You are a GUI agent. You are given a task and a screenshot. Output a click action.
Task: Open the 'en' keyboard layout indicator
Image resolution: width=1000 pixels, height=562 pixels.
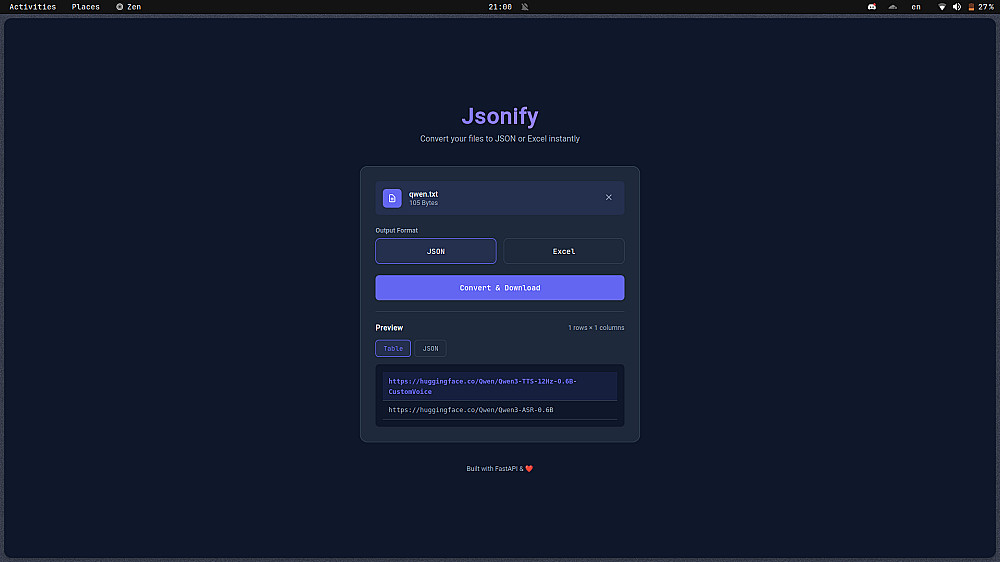pos(916,6)
